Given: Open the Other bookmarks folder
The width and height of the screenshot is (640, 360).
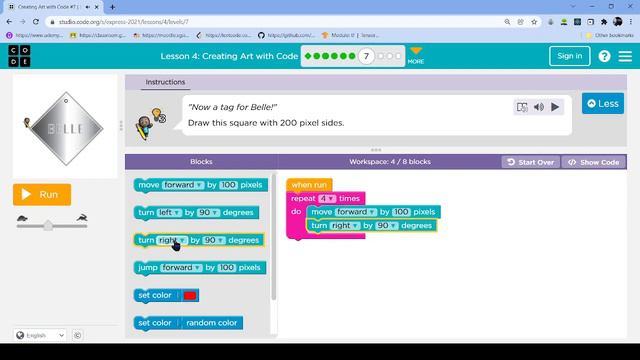Looking at the screenshot, I should point(609,36).
